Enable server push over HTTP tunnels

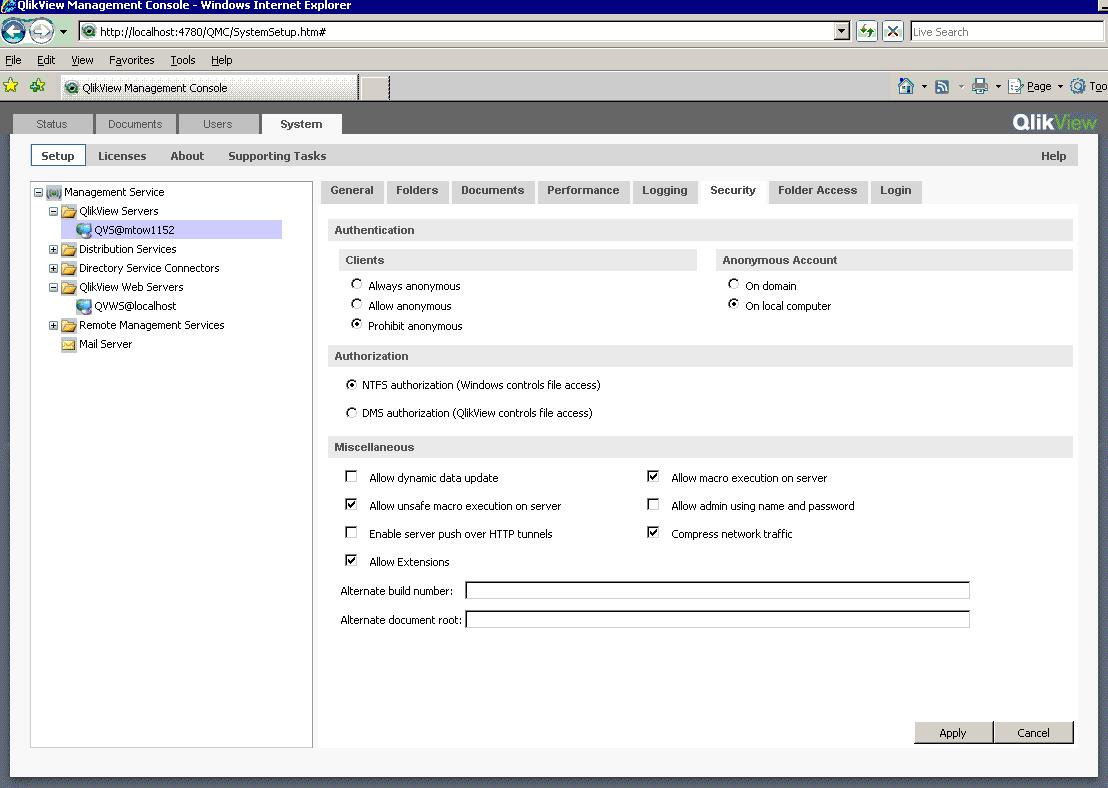point(351,532)
